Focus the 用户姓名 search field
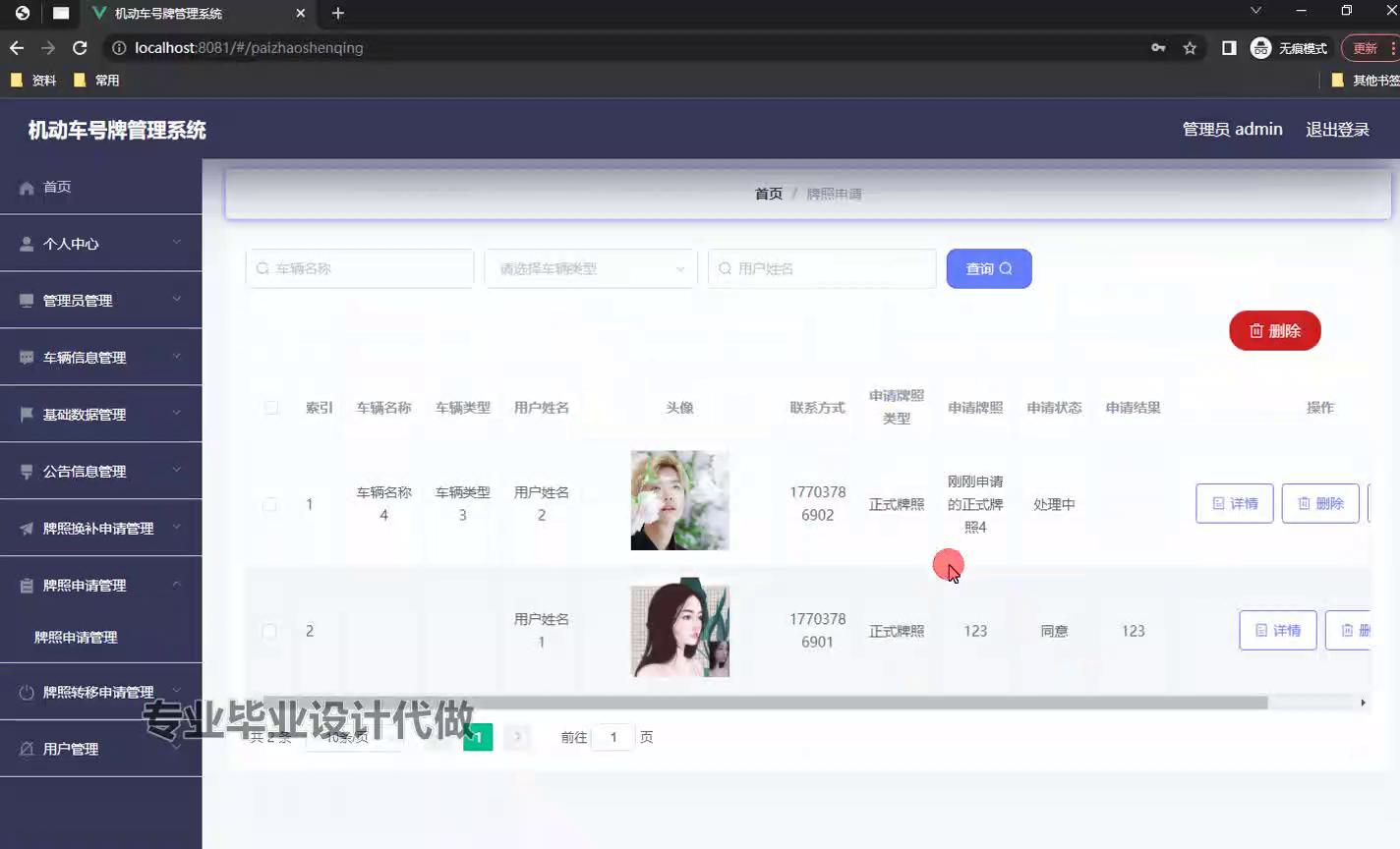This screenshot has width=1400, height=849. tap(822, 268)
